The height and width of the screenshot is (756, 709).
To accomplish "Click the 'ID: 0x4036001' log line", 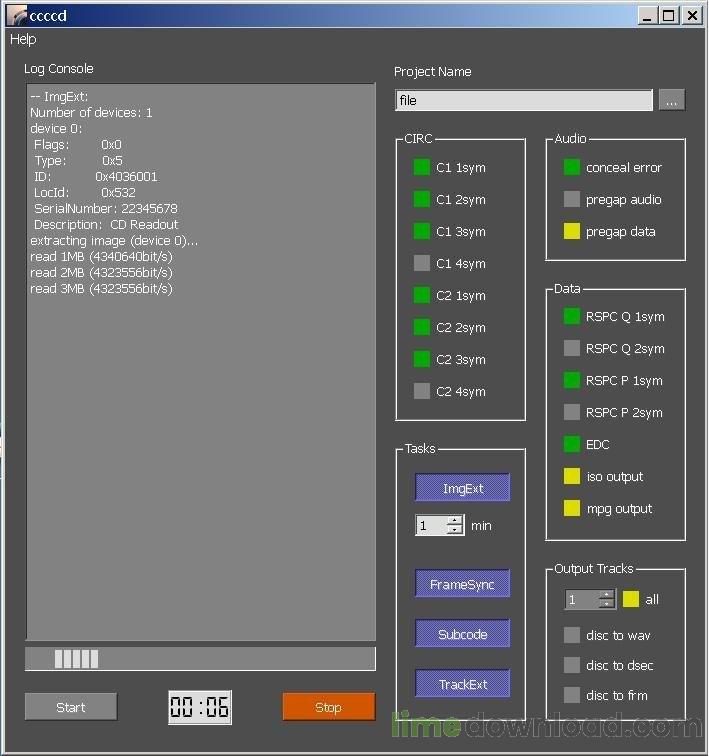I will [95, 176].
